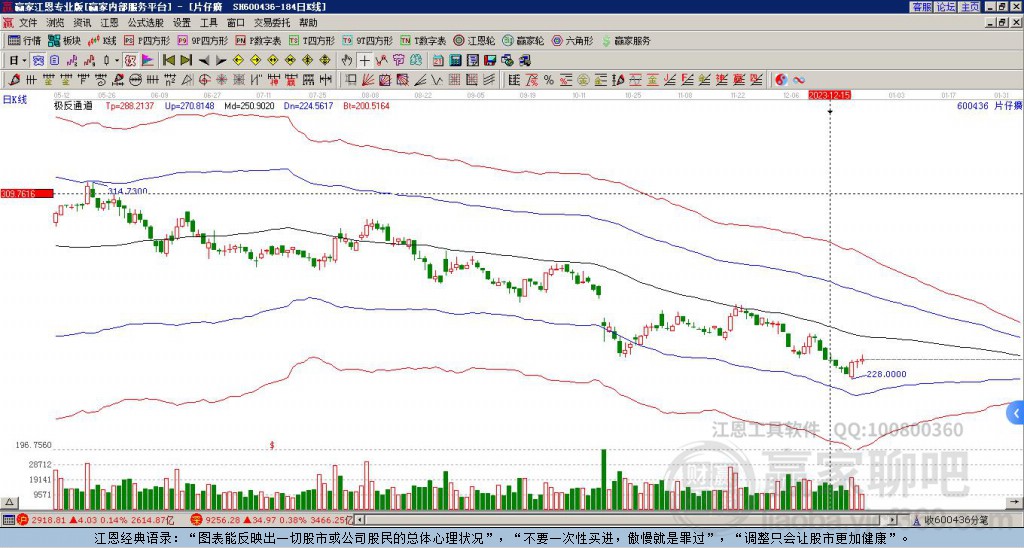Click the 收600436分笔 status entry

(951, 520)
